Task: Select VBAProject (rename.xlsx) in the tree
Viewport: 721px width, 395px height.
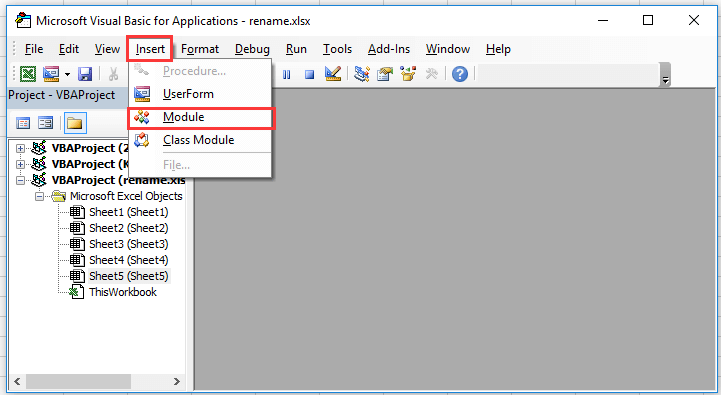Action: [119, 180]
